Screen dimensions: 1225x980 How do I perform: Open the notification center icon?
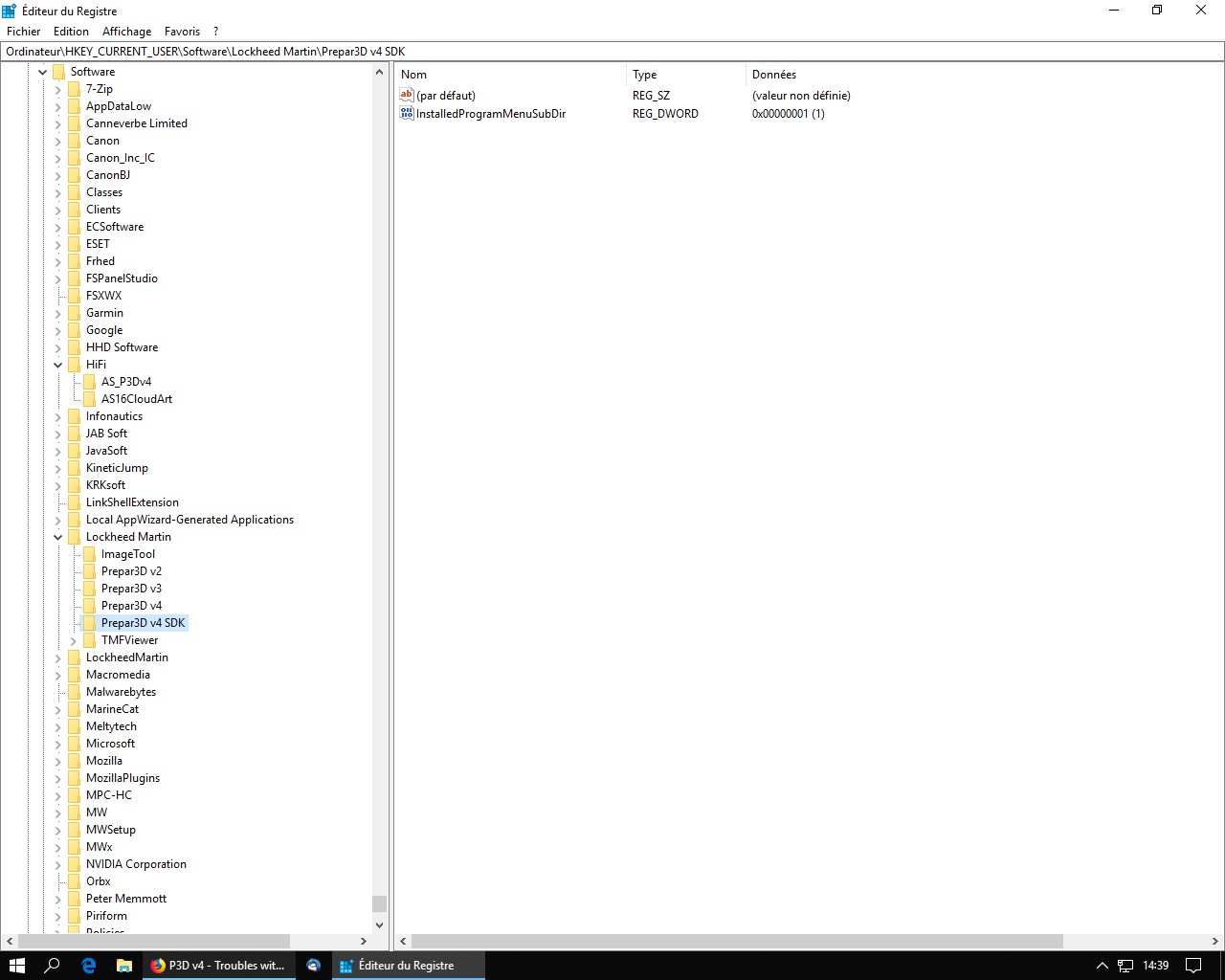click(1193, 966)
